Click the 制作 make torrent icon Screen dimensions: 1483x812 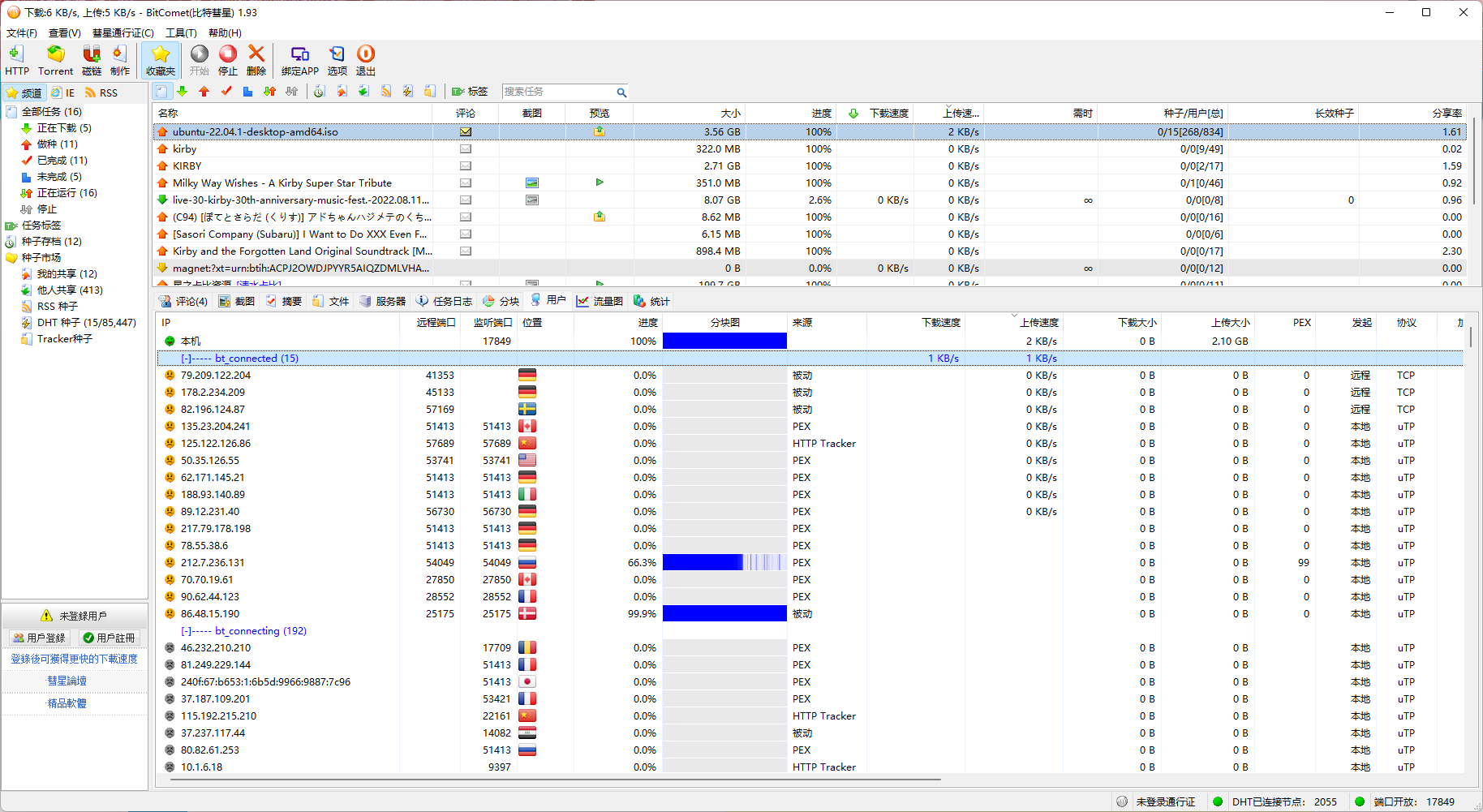pos(120,61)
